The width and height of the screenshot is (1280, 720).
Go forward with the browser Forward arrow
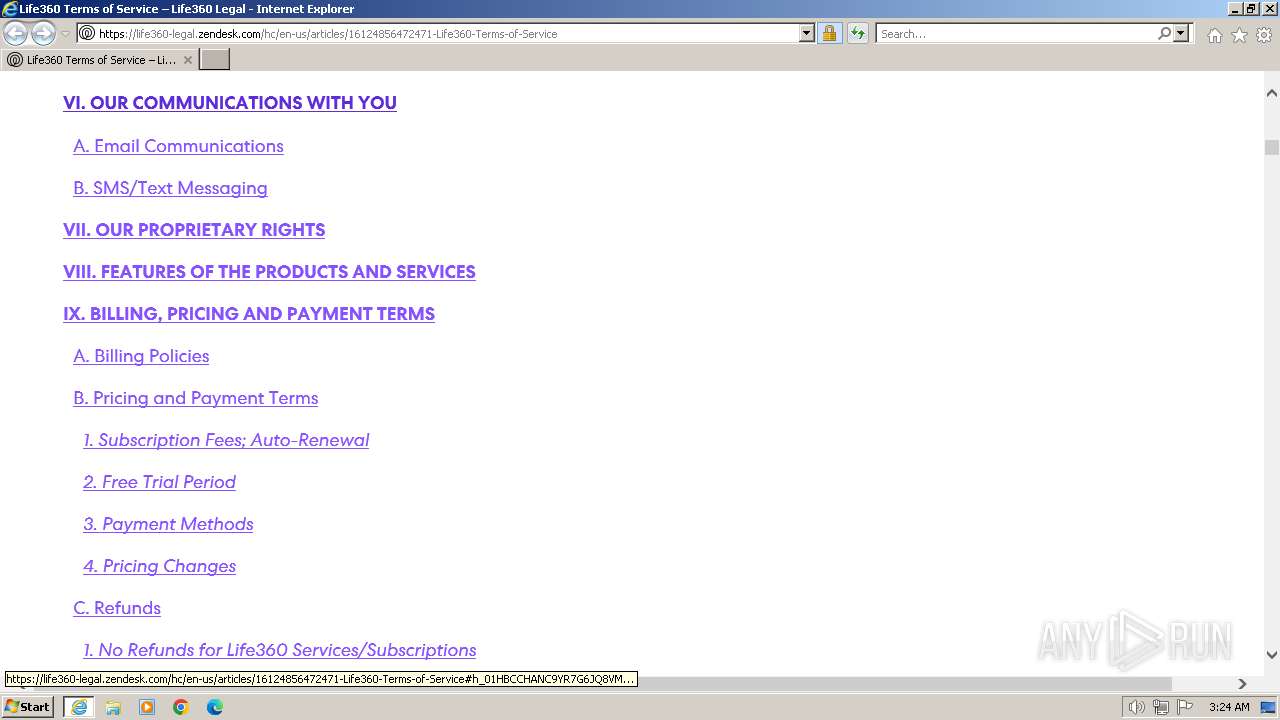(x=43, y=33)
